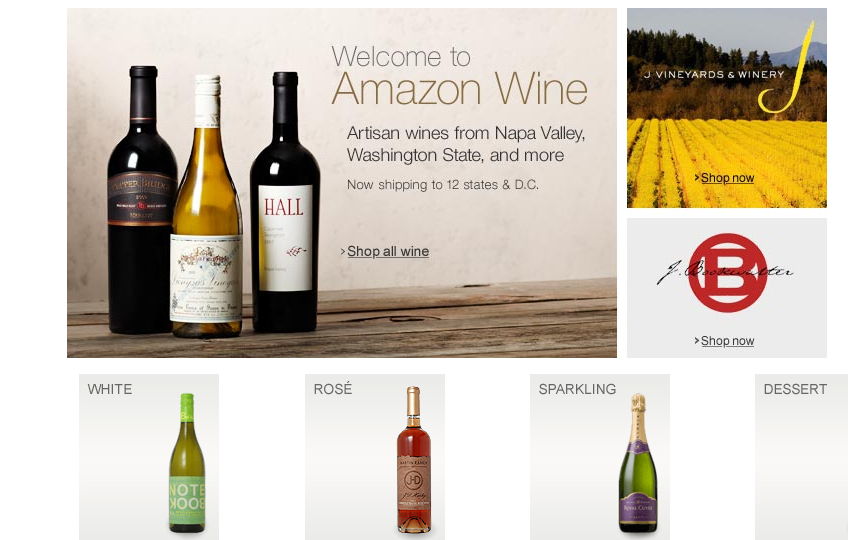Click the HALL wine bottle in banner
This screenshot has height=540, width=848.
pyautogui.click(x=285, y=202)
